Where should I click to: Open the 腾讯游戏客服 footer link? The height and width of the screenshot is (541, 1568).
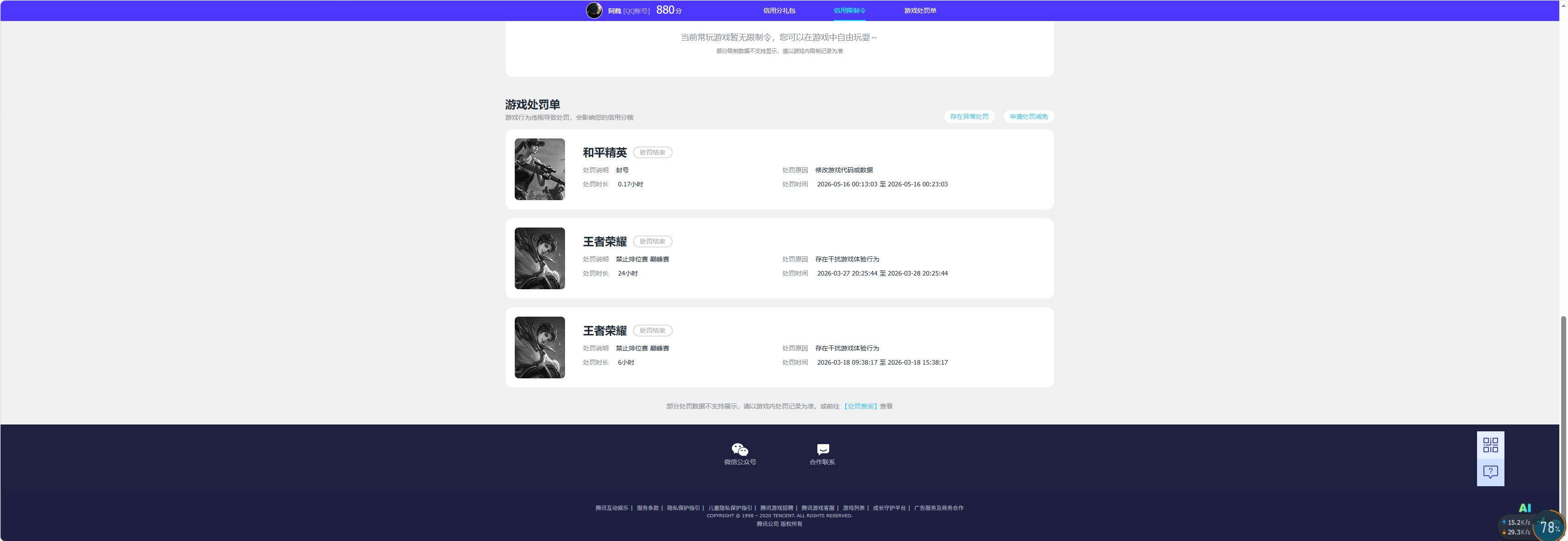[x=818, y=508]
